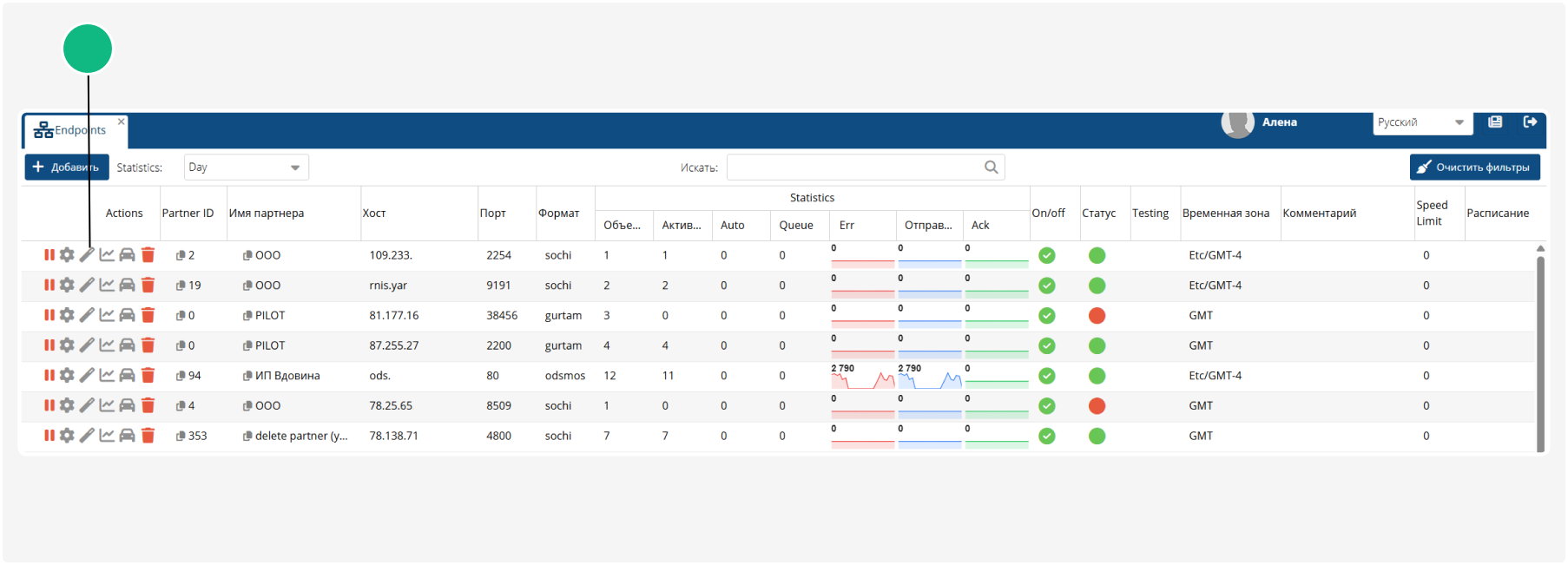The width and height of the screenshot is (1568, 565).
Task: Pause the endpoint on port 2200
Action: click(x=49, y=345)
